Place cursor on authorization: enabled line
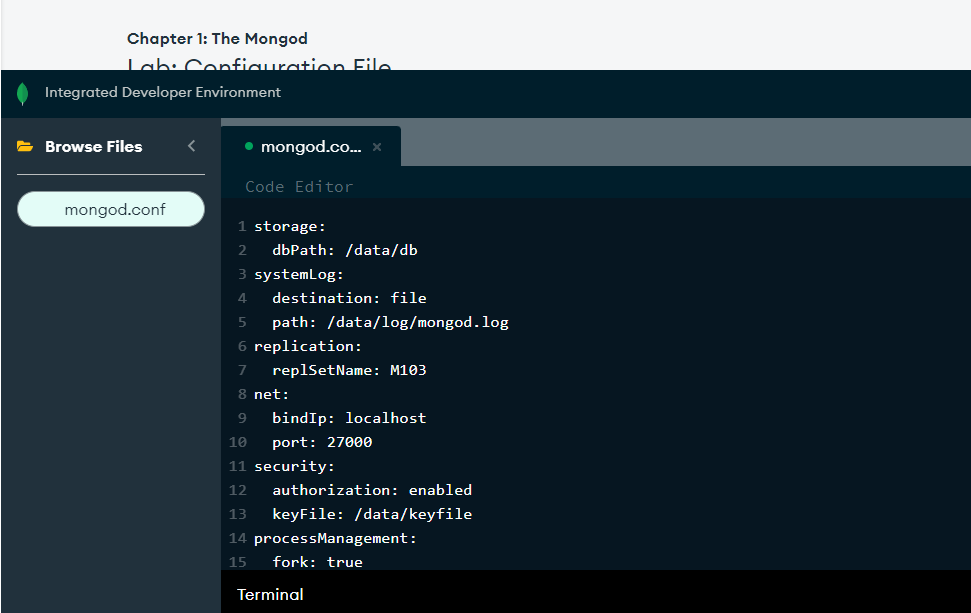 pyautogui.click(x=371, y=490)
